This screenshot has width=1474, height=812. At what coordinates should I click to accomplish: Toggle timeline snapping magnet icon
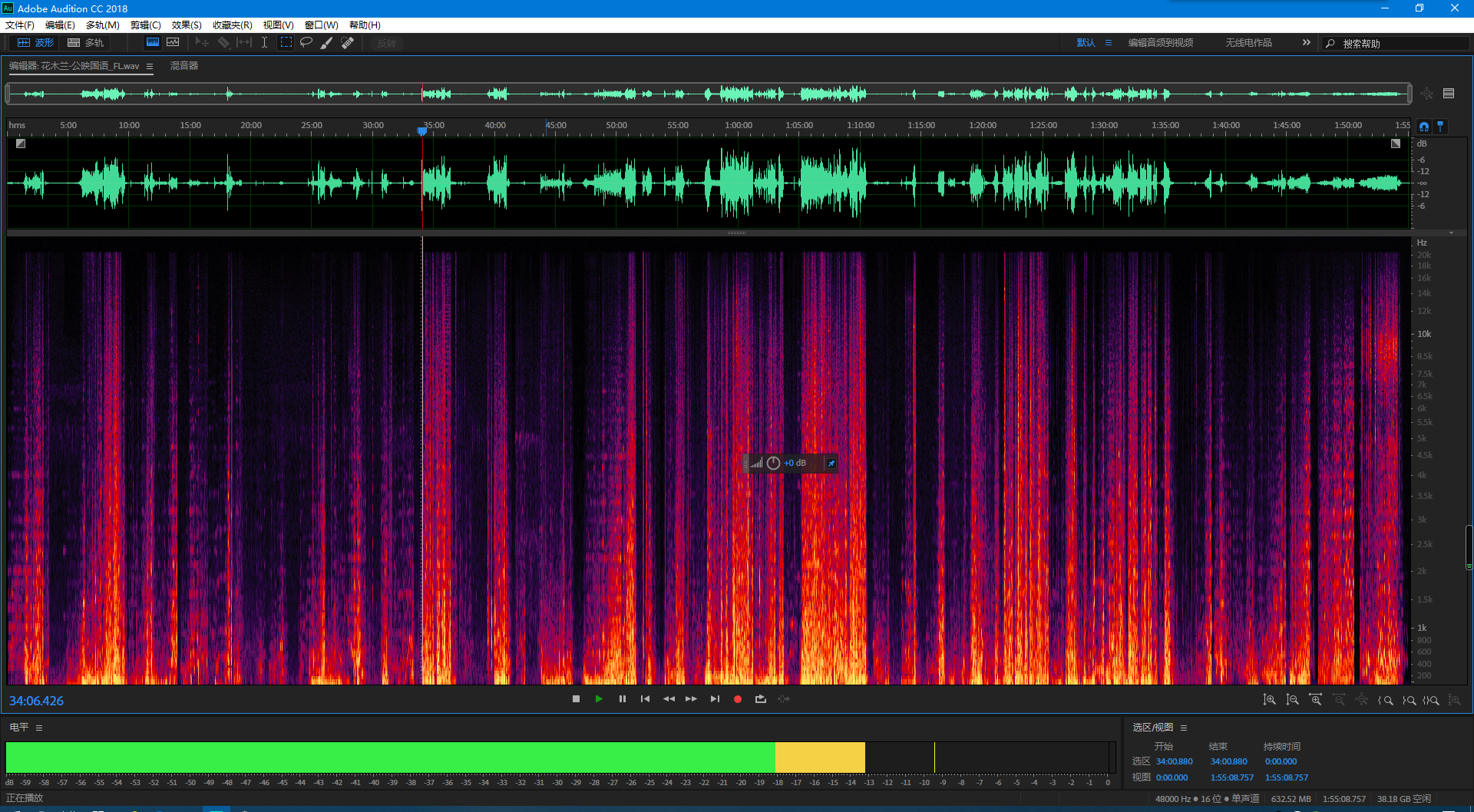click(x=1424, y=126)
